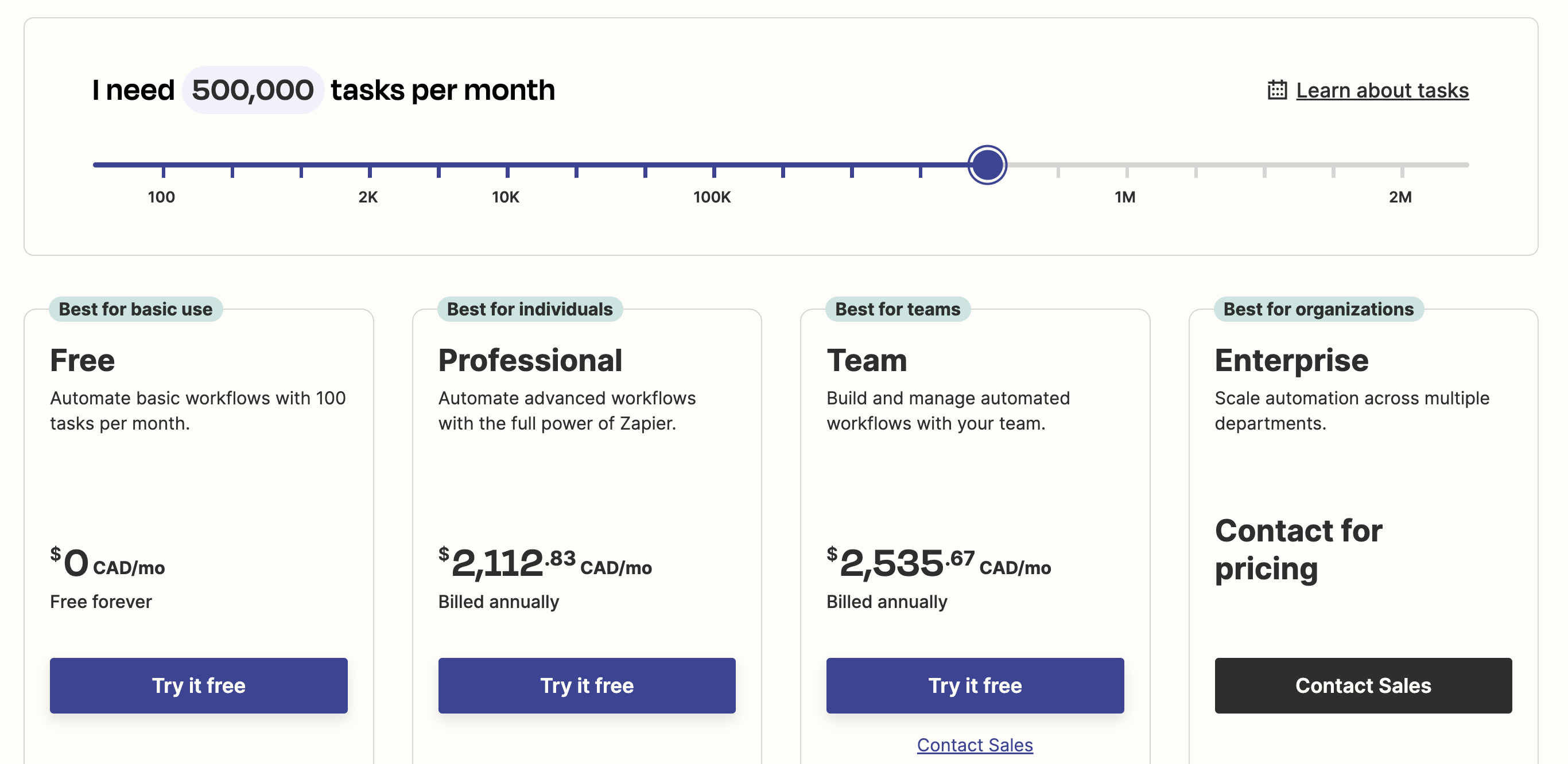Open Contact Sales link under Team plan
Image resolution: width=1568 pixels, height=764 pixels.
975,744
